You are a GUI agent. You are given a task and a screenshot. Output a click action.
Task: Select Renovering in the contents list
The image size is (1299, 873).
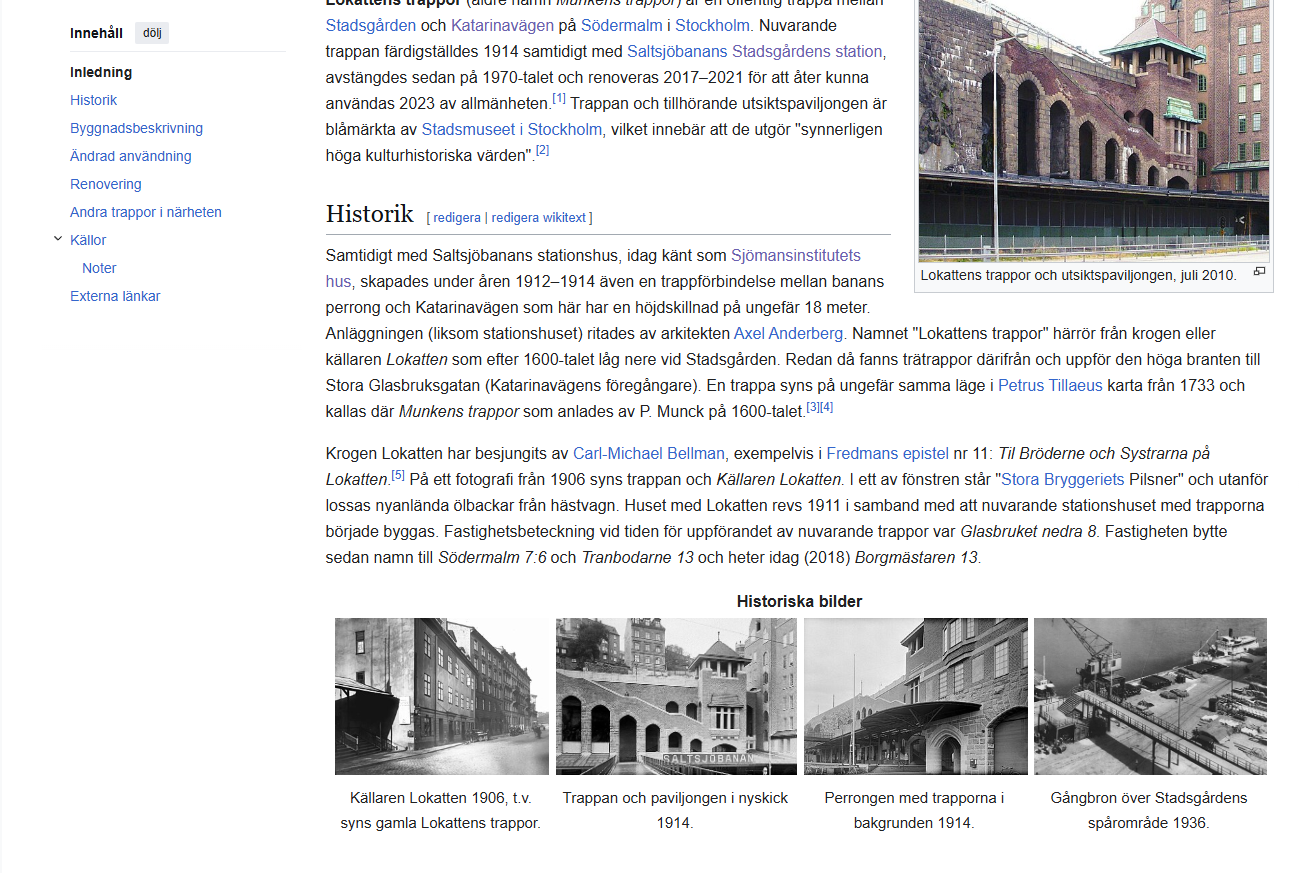106,184
